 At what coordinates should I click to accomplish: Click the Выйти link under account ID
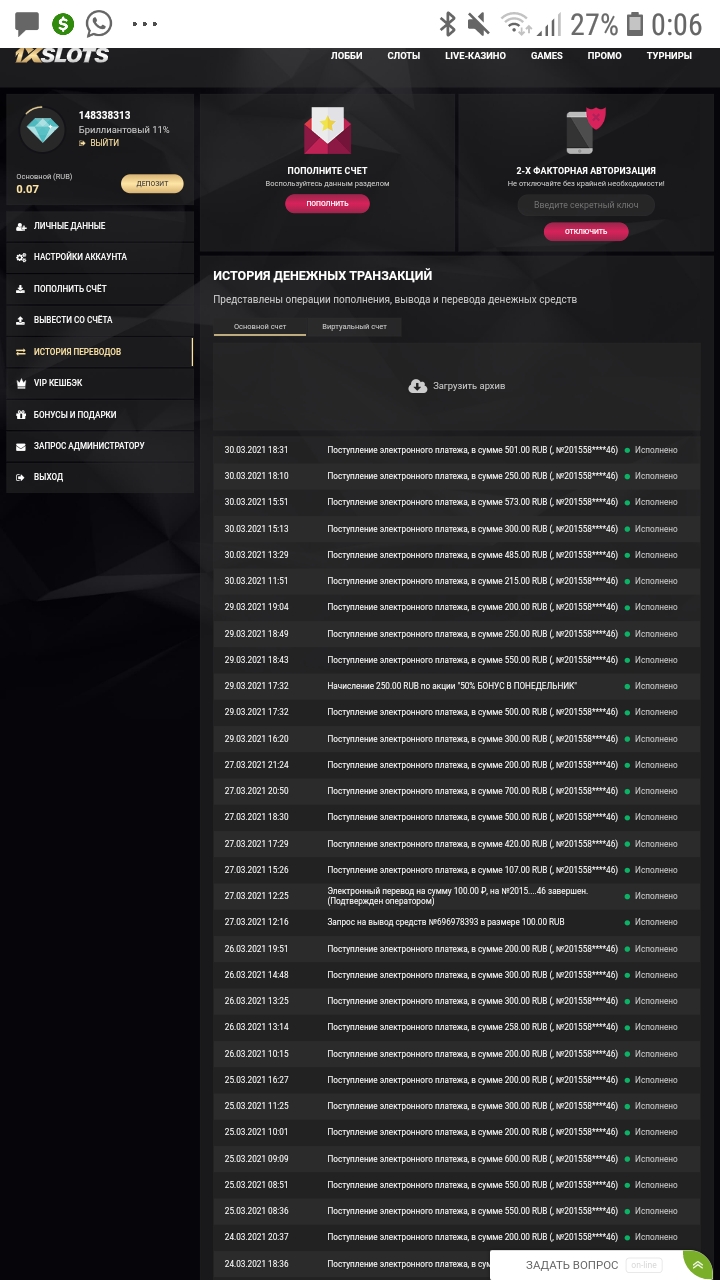99,143
